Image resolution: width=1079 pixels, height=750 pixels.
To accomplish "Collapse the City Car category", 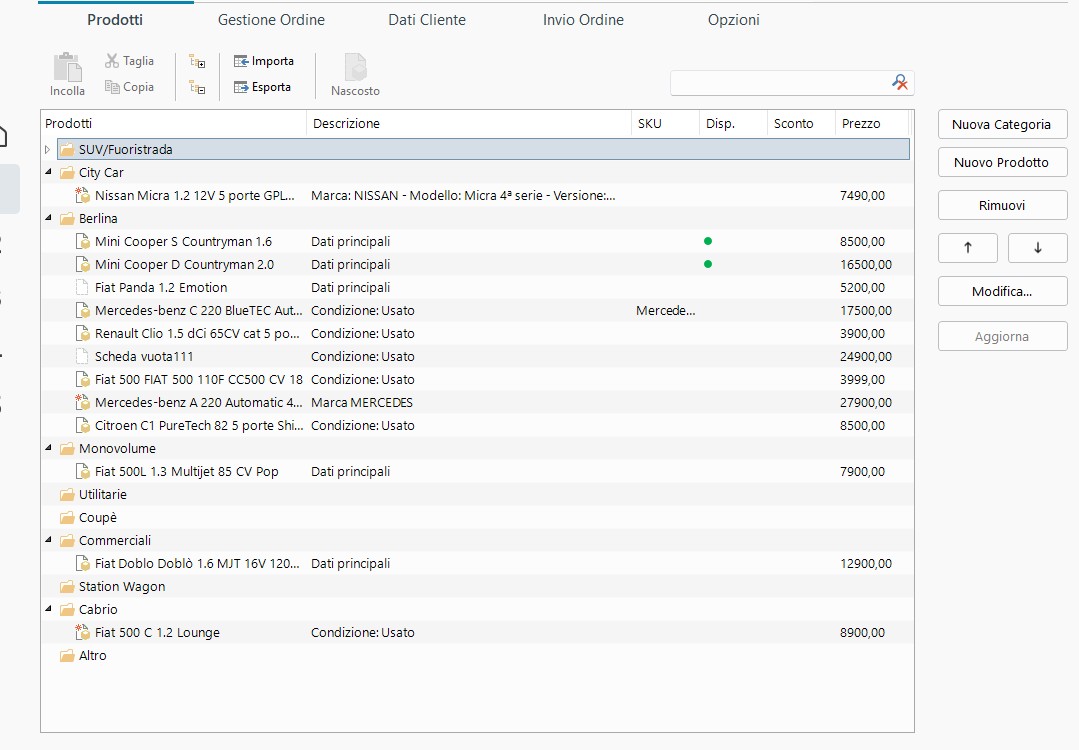I will pos(47,173).
